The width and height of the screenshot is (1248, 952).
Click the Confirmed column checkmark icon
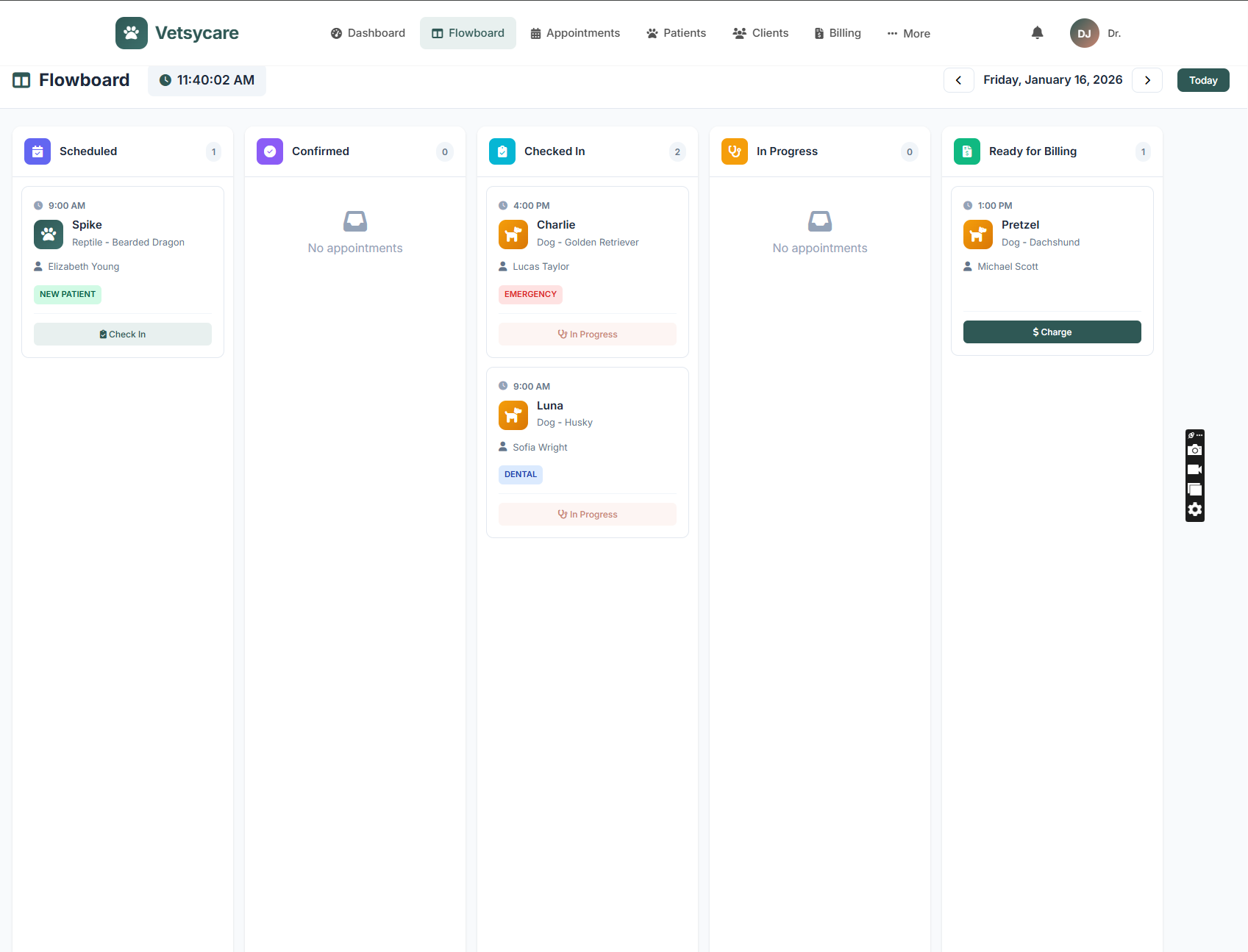click(x=270, y=151)
